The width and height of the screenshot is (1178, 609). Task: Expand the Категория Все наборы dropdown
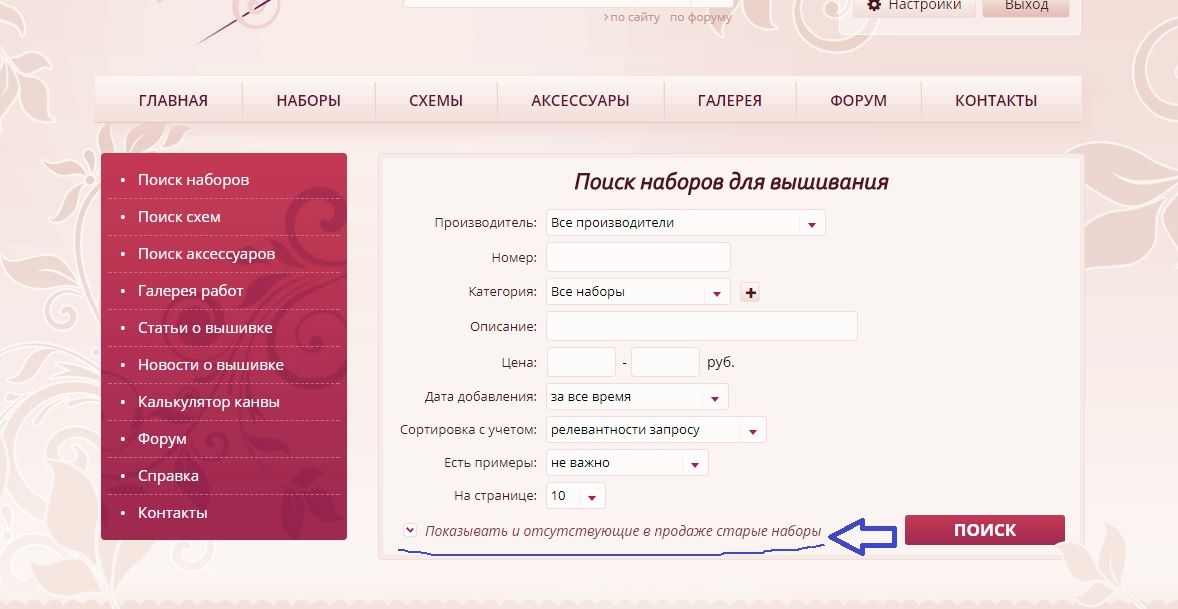point(638,292)
